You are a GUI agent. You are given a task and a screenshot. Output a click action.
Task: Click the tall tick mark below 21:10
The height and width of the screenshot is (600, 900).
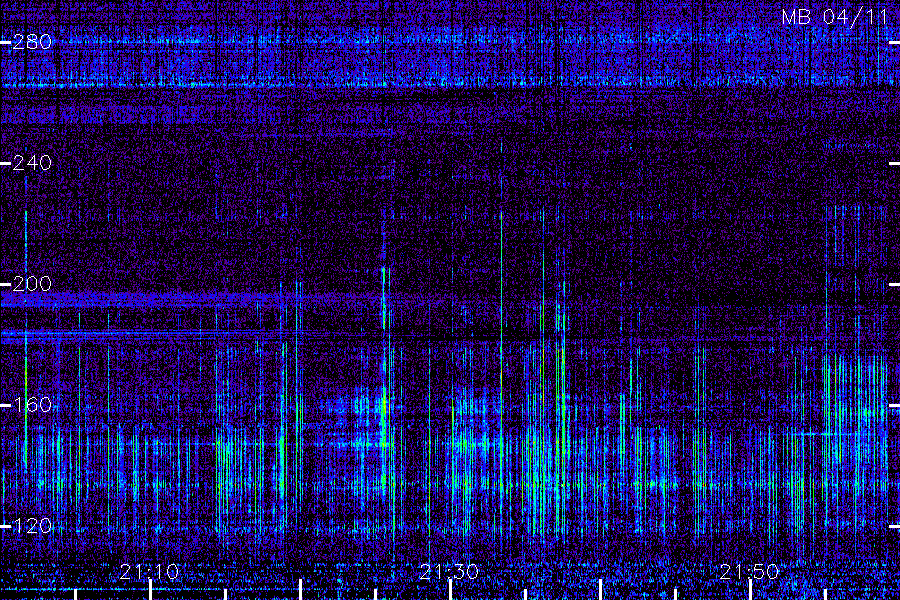[x=150, y=590]
